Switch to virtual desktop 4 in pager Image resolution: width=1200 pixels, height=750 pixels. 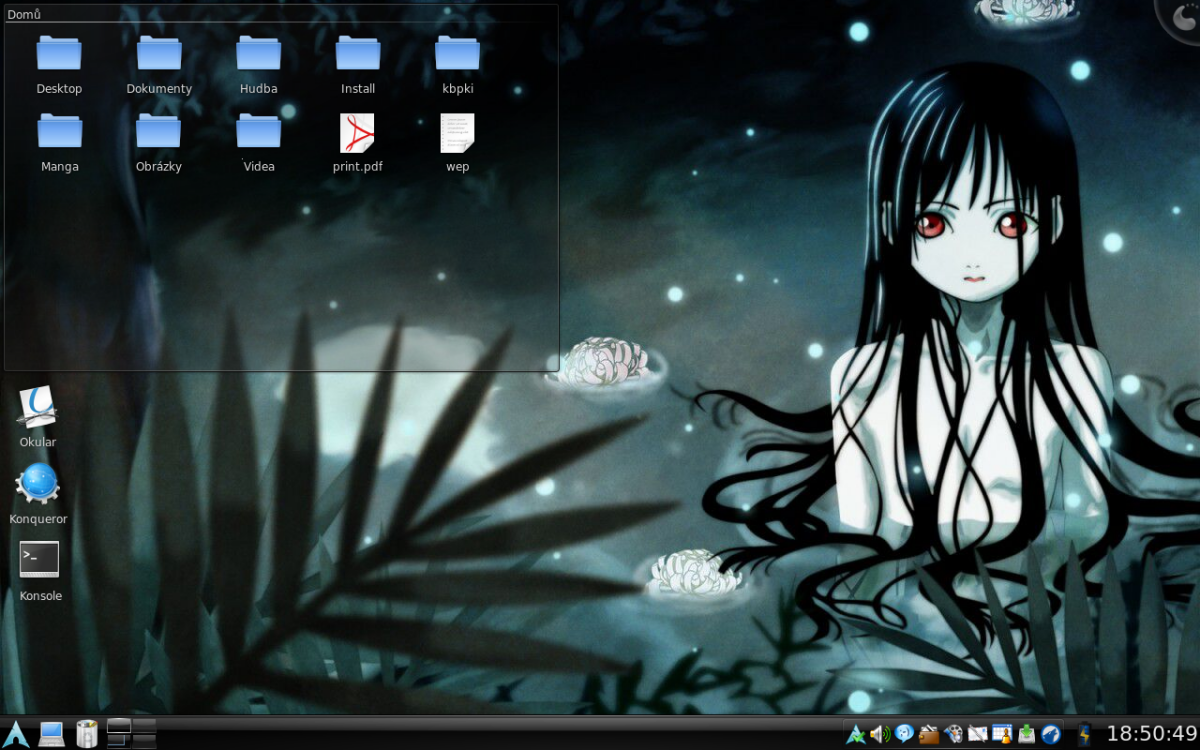click(x=144, y=741)
